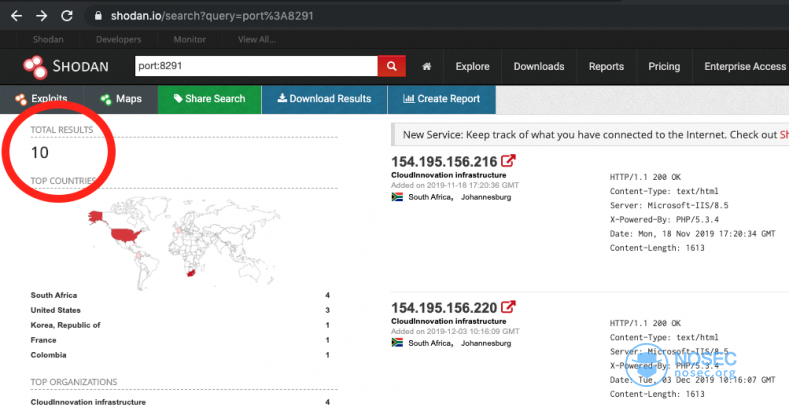The height and width of the screenshot is (411, 789).
Task: Click CloudInnovation infrastructure under 154.195.156.216
Action: click(x=449, y=175)
